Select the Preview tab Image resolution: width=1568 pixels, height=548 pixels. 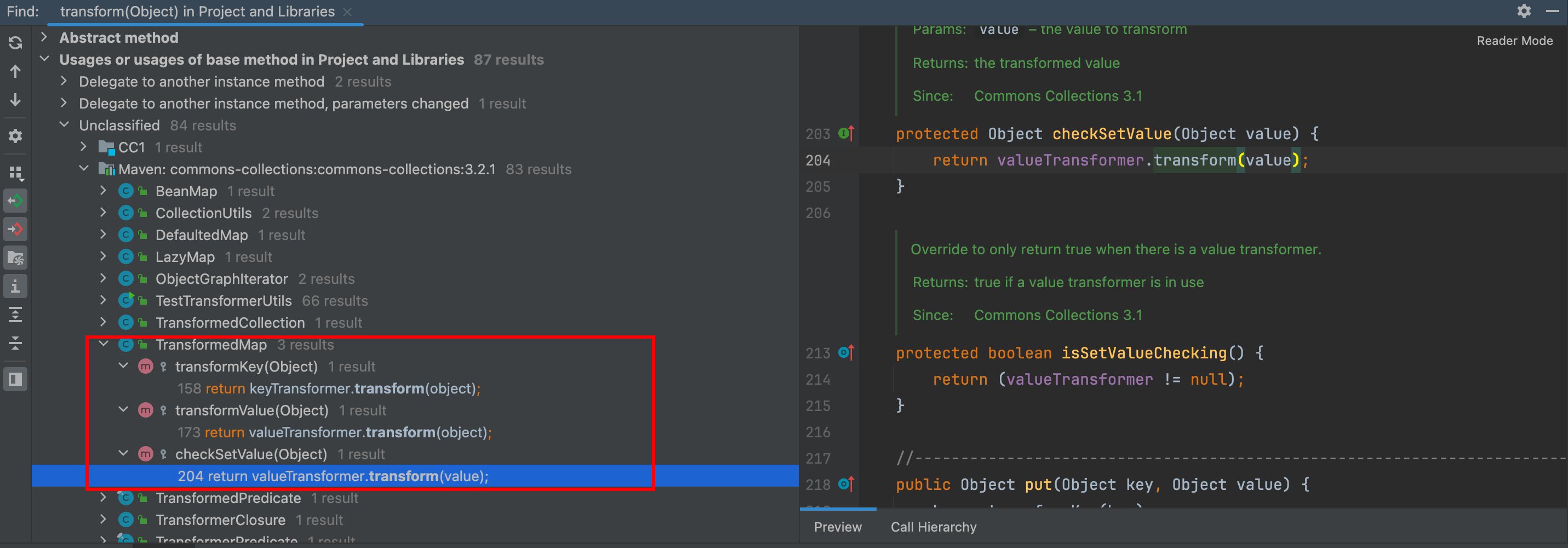coord(838,527)
